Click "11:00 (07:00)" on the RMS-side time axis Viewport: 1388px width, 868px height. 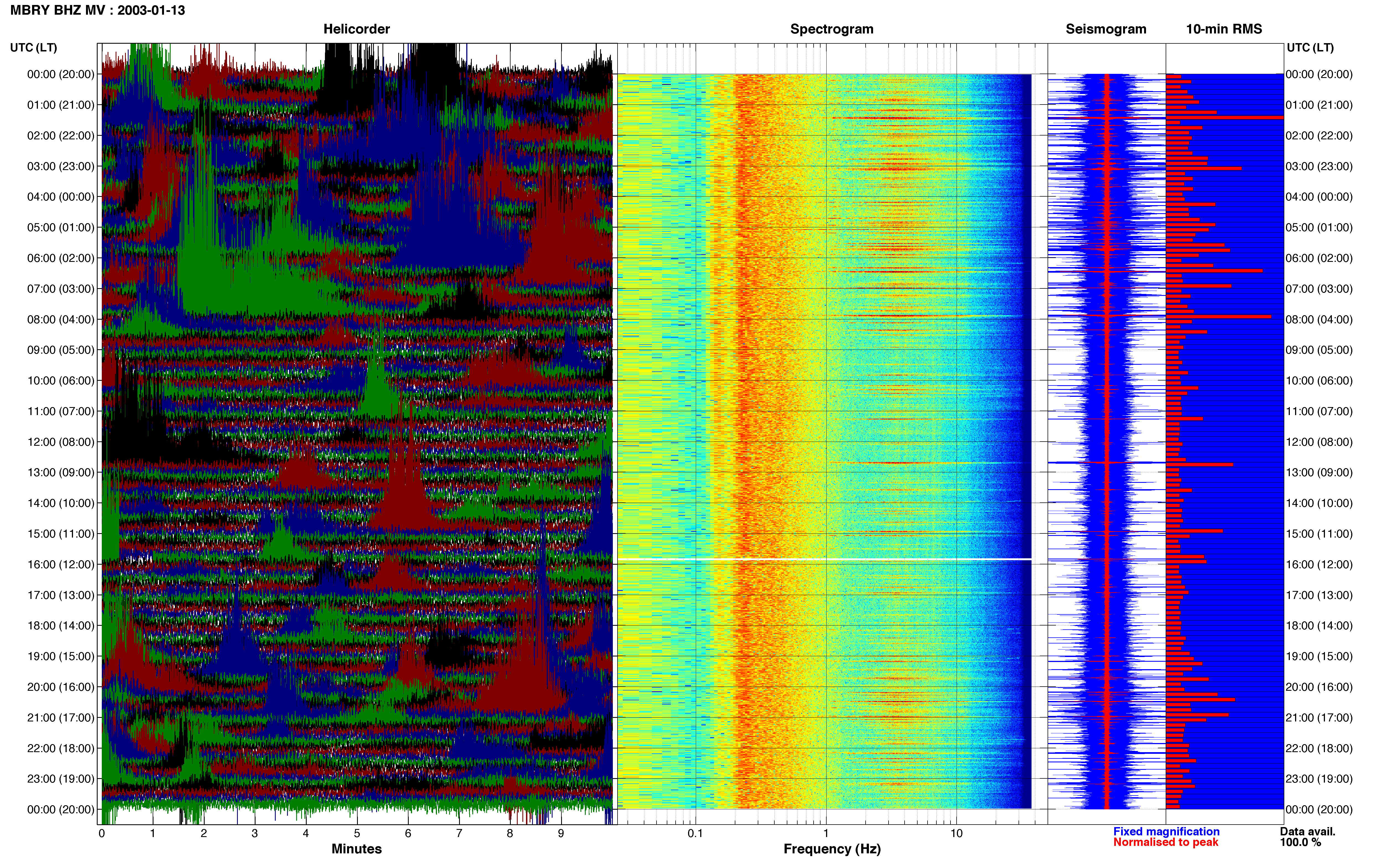1319,412
